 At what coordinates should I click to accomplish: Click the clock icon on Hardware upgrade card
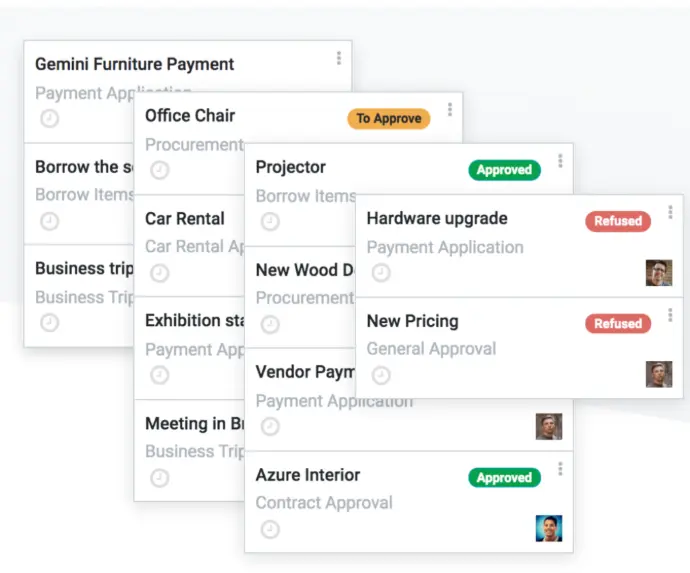(381, 273)
